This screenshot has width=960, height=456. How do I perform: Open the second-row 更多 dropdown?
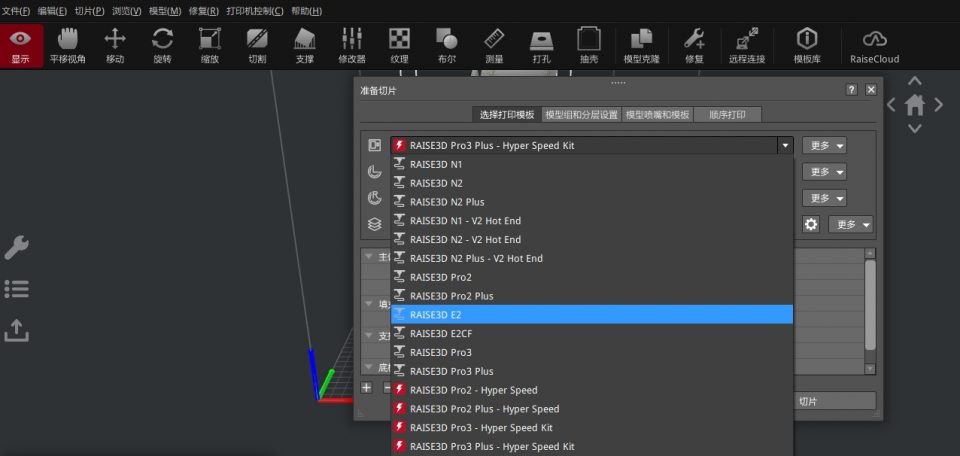(824, 172)
